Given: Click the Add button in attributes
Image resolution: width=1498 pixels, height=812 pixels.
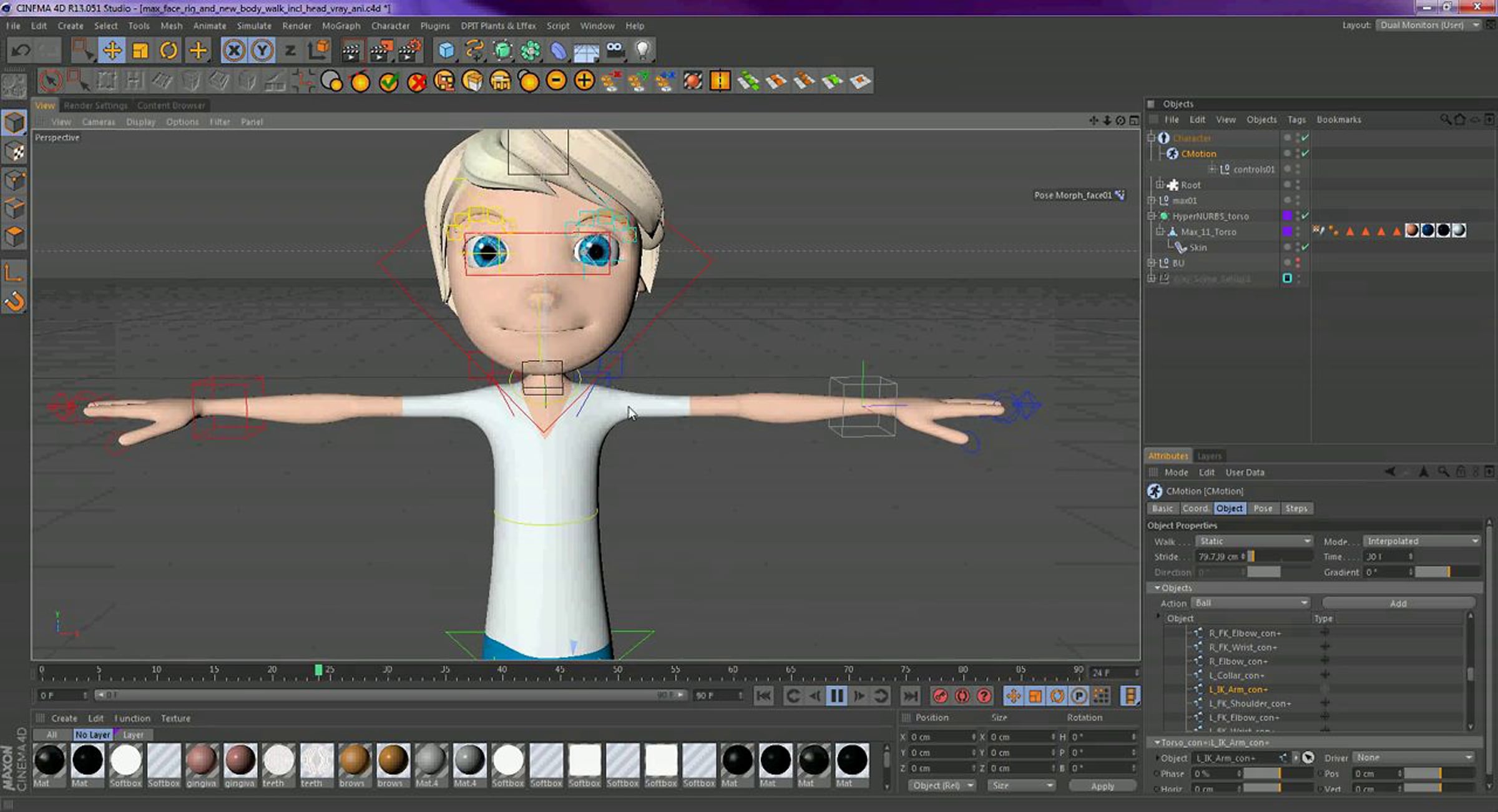Looking at the screenshot, I should [1398, 604].
